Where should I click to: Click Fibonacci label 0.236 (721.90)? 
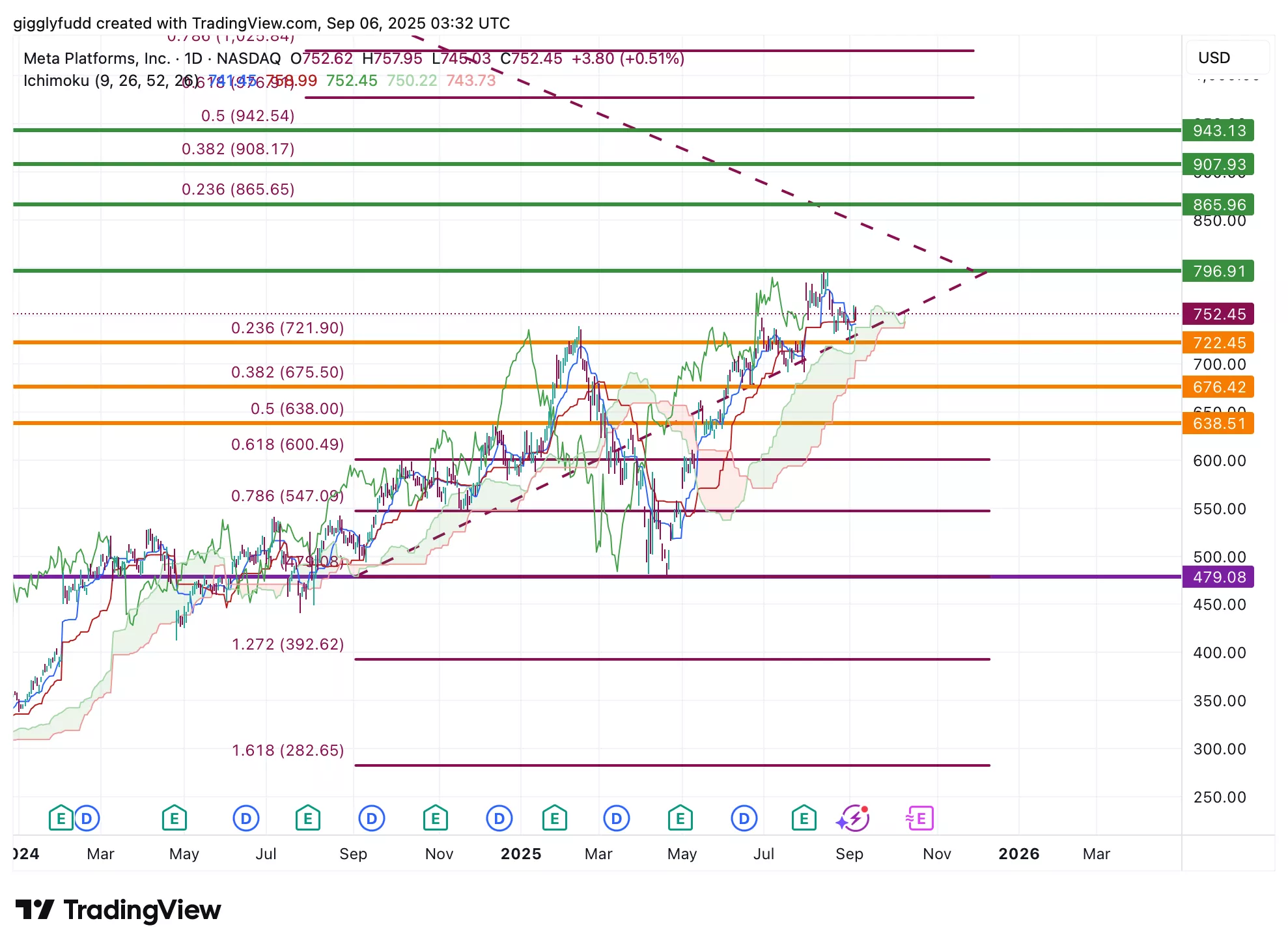287,328
